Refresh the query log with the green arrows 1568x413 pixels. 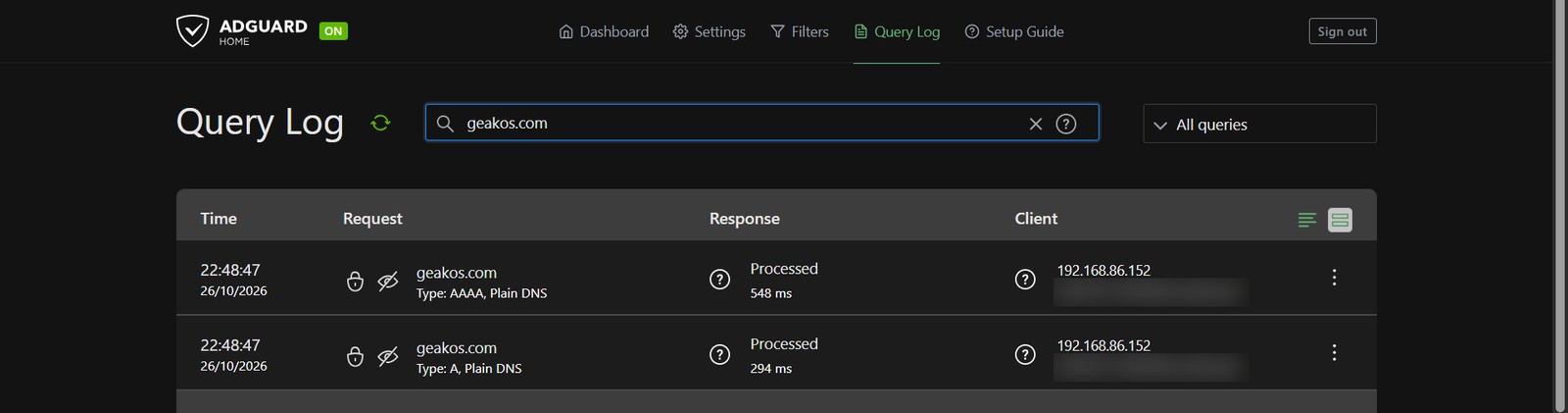[x=380, y=123]
